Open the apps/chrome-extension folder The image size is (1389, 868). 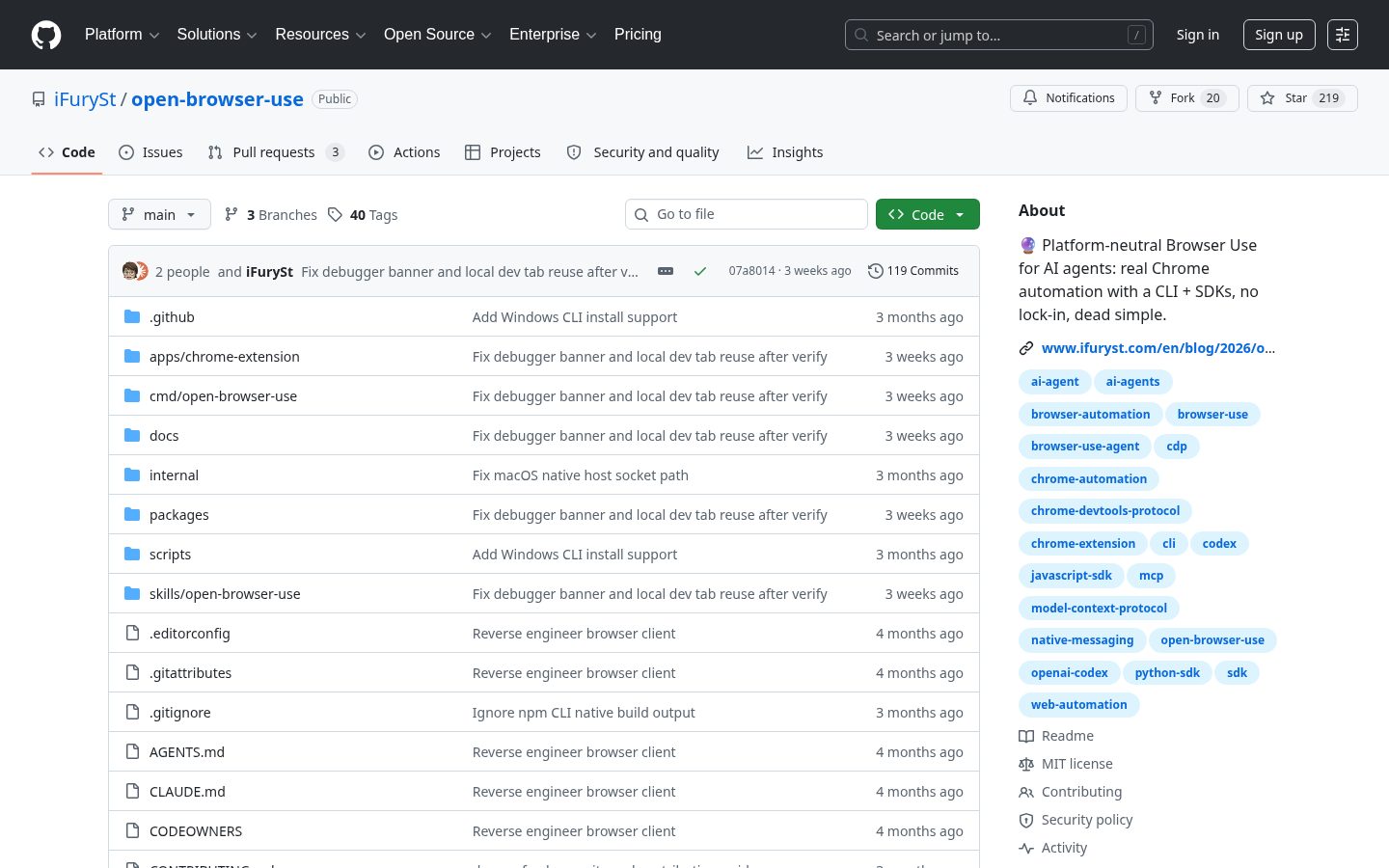pos(225,357)
